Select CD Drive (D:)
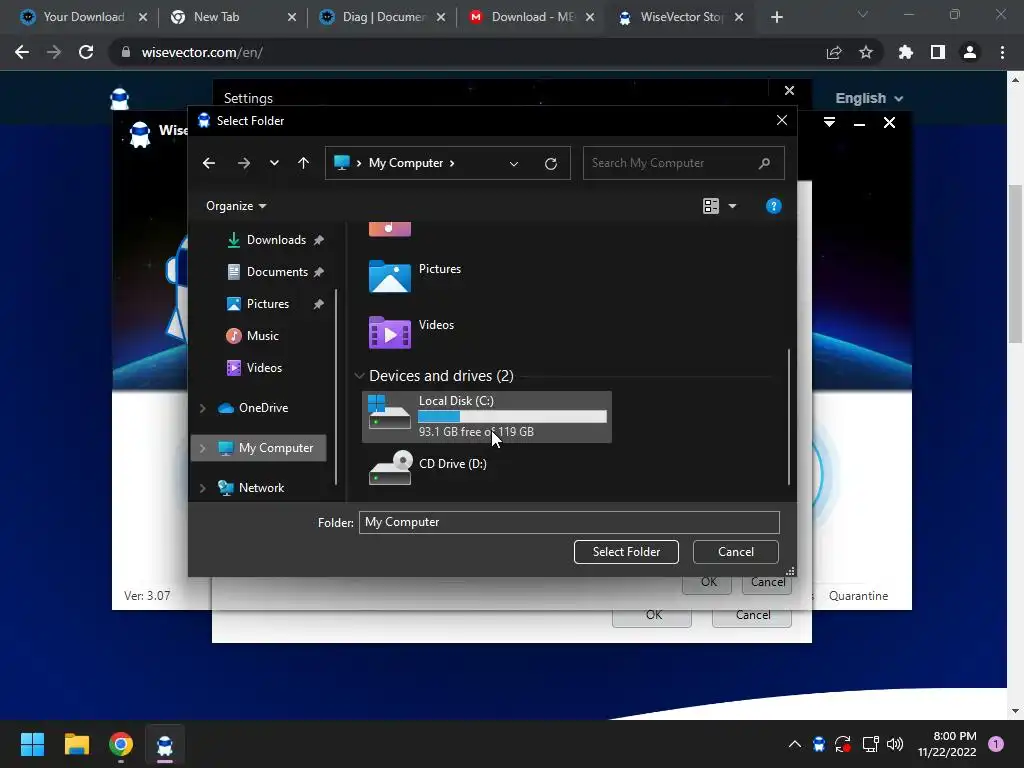The width and height of the screenshot is (1024, 768). tap(428, 468)
